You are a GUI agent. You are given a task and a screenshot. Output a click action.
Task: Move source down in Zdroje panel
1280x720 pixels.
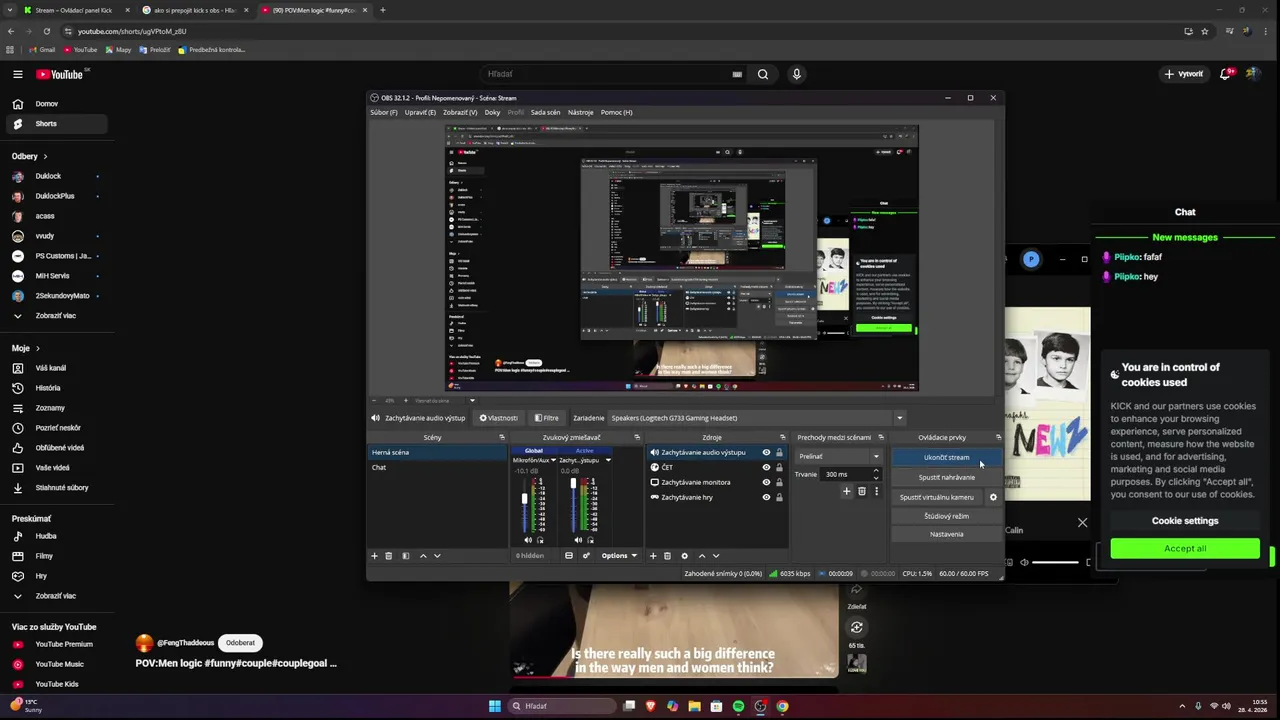pyautogui.click(x=715, y=556)
